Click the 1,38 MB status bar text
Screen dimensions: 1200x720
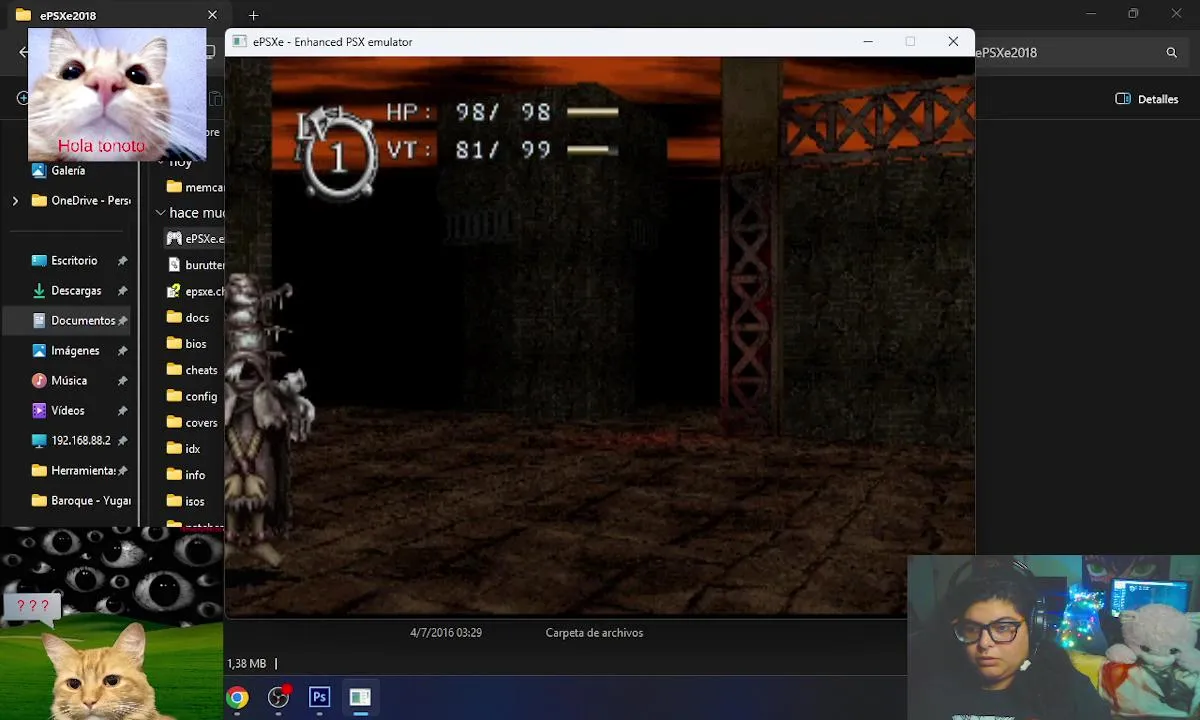tap(247, 664)
